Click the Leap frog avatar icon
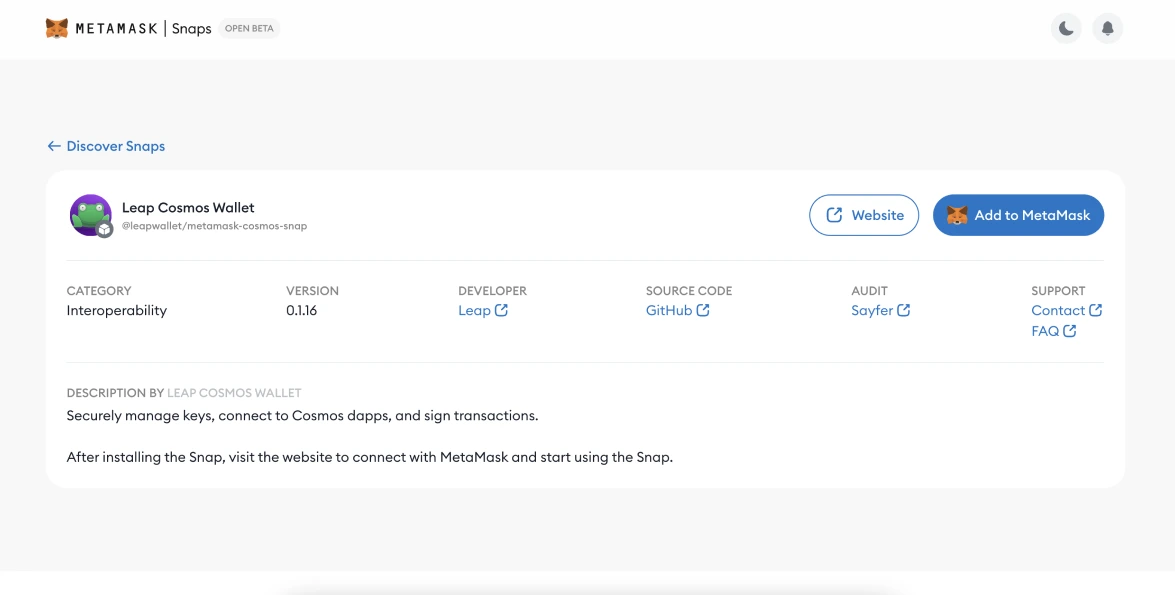This screenshot has width=1175, height=595. pos(91,215)
